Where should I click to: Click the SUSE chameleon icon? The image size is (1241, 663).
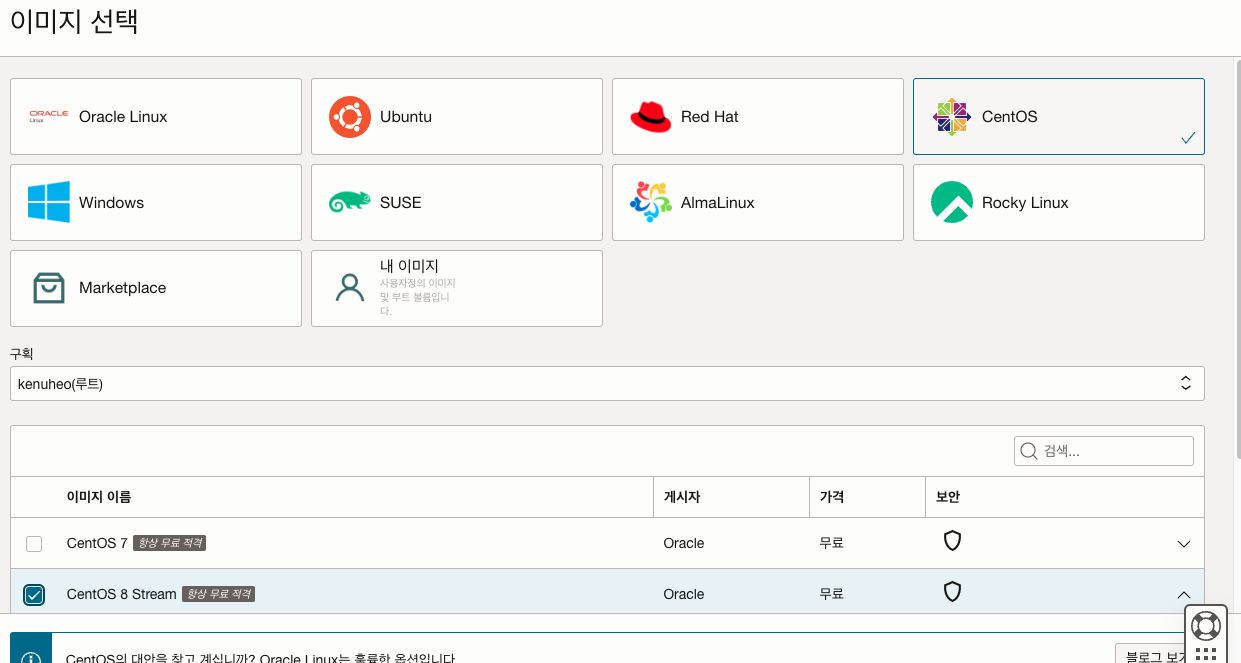click(350, 203)
